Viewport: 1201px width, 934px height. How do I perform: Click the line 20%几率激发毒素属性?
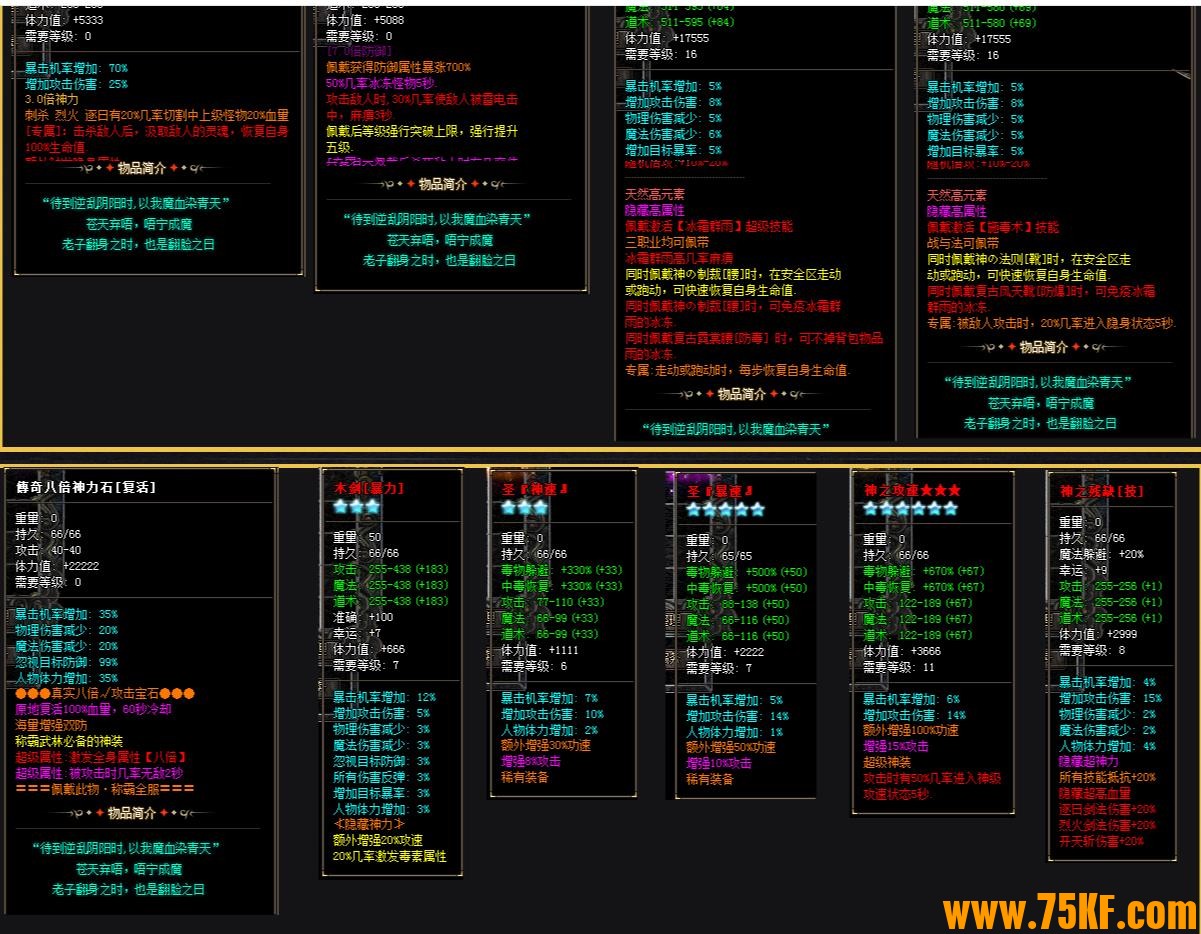pos(390,856)
